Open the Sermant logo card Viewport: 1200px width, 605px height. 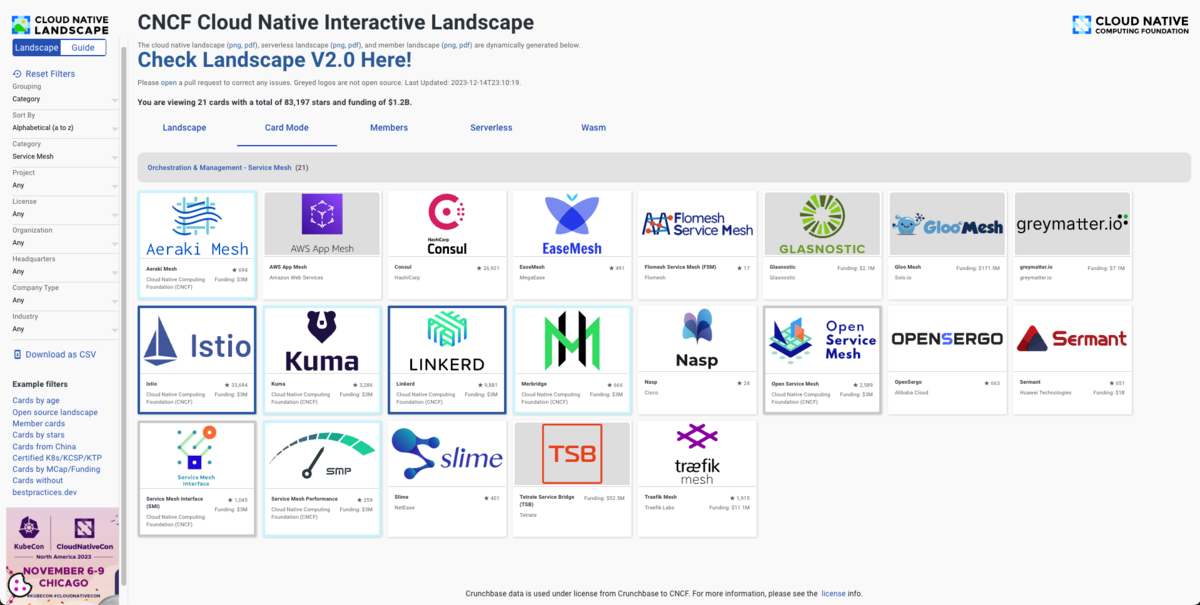coord(1072,360)
